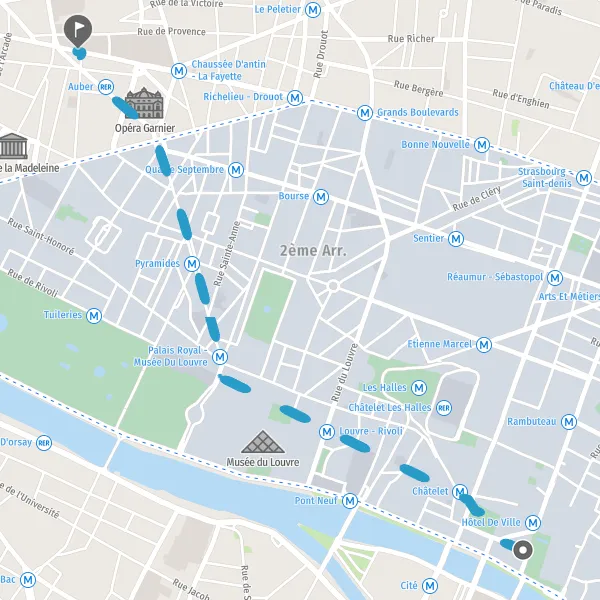Click the Hôtel De Ville metro icon
This screenshot has width=600, height=600.
point(533,523)
